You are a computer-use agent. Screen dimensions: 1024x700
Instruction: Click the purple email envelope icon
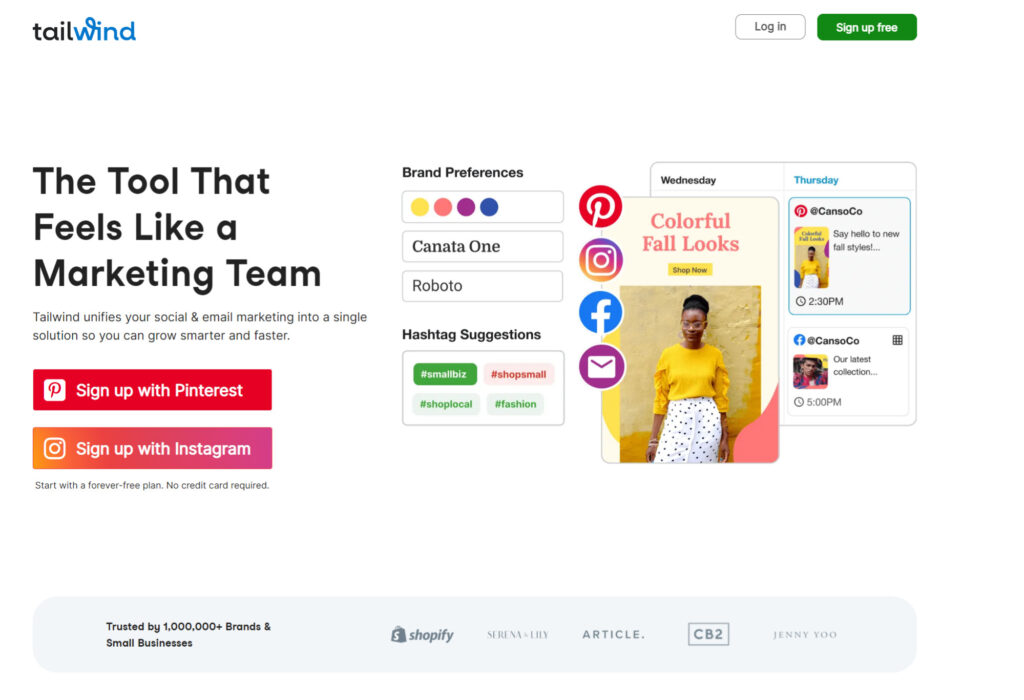coord(601,366)
